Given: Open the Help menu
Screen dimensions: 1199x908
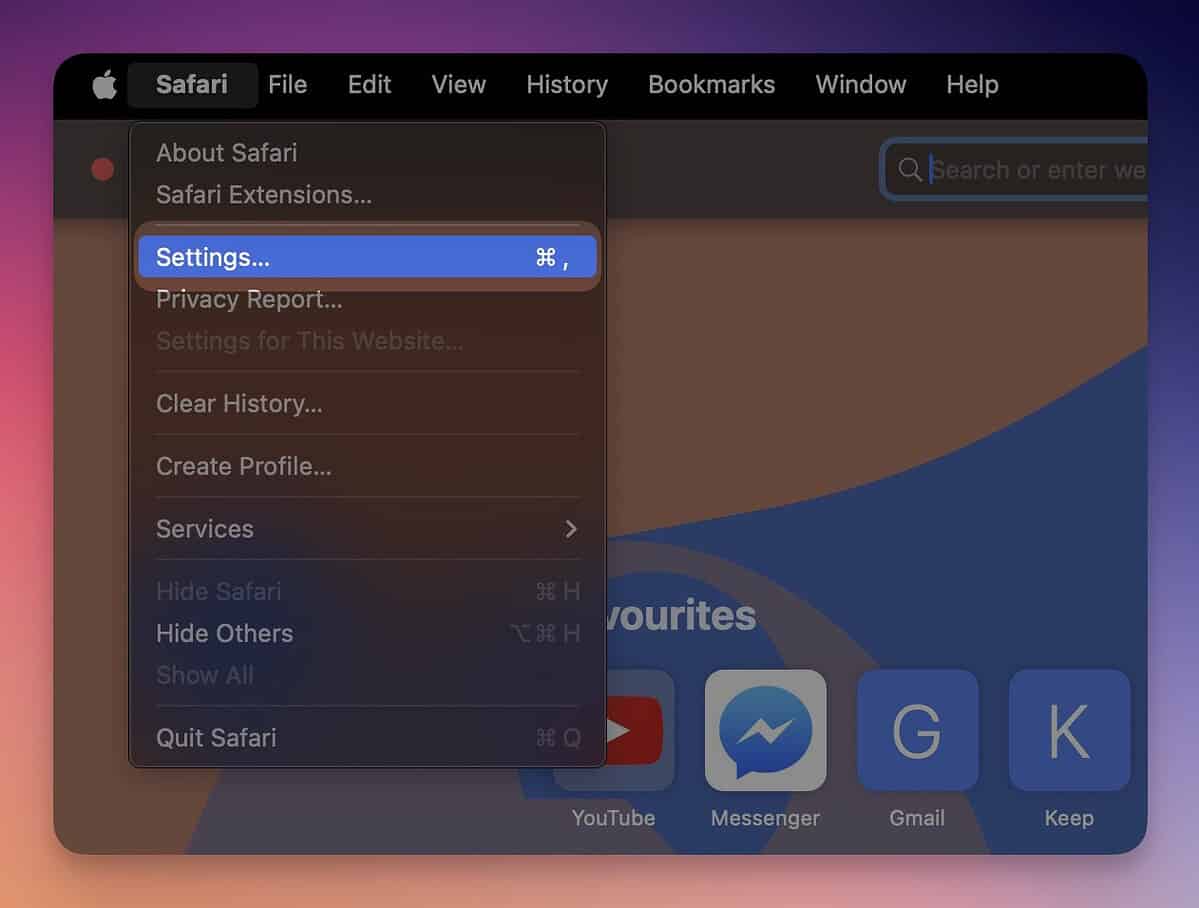Looking at the screenshot, I should click(x=972, y=85).
